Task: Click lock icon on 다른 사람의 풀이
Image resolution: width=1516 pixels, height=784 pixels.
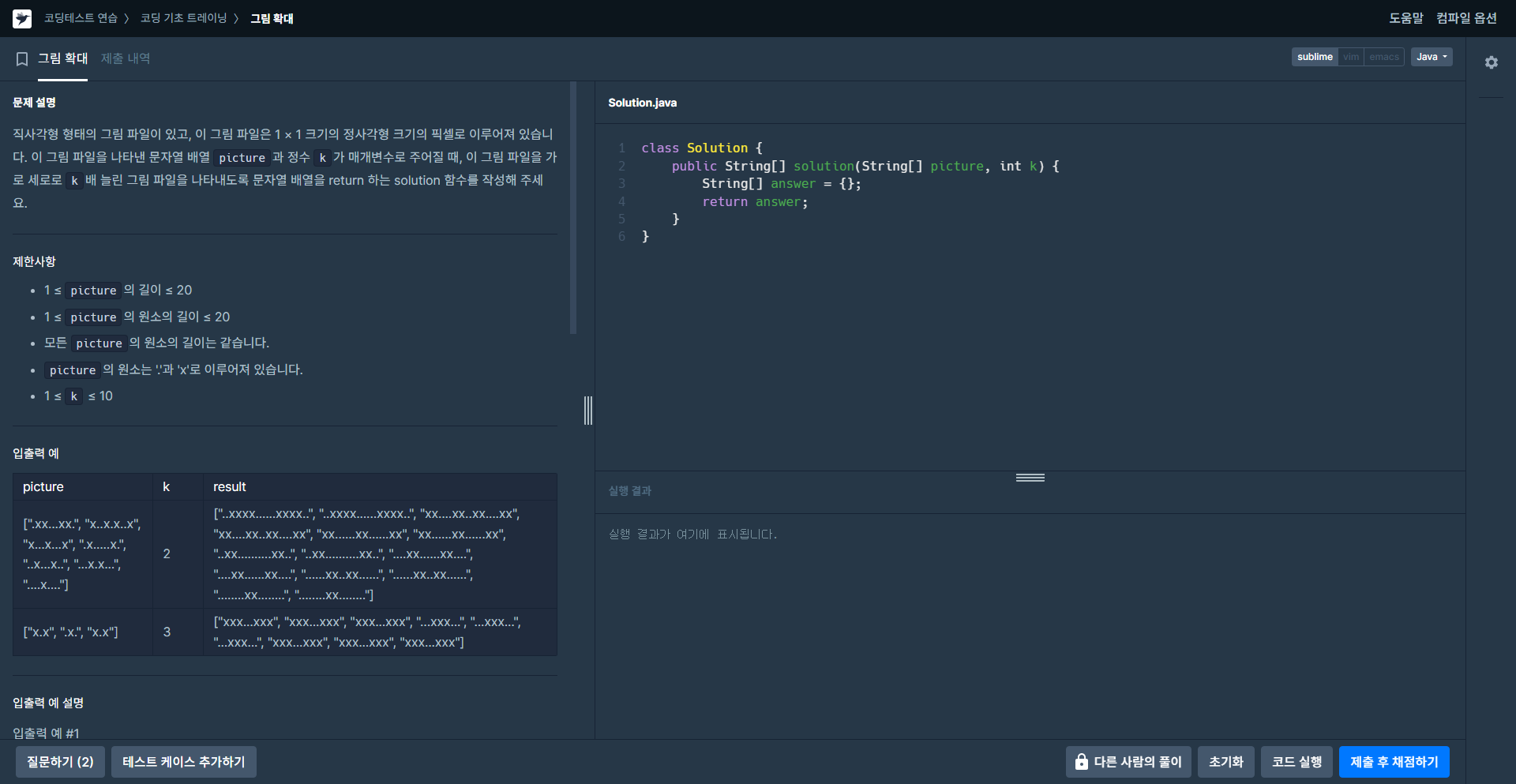Action: 1081,762
